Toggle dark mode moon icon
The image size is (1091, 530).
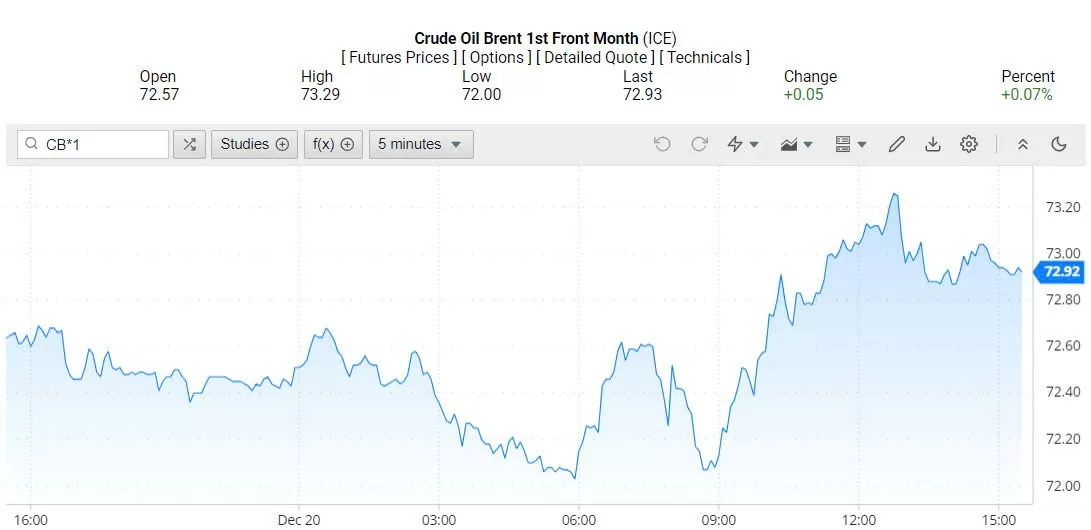pos(1058,144)
